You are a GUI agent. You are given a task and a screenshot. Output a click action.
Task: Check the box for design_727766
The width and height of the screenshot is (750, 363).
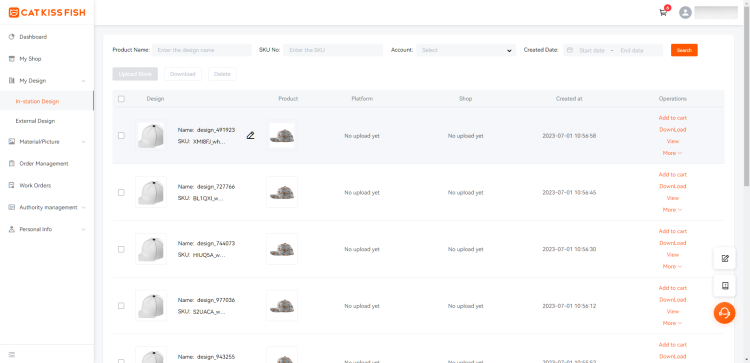click(121, 192)
